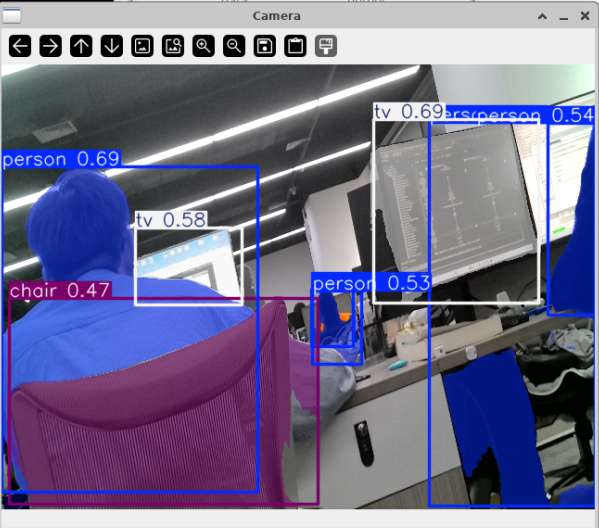Click the 'person 0.69' detection label
Screen dimensions: 599x528
point(61,159)
